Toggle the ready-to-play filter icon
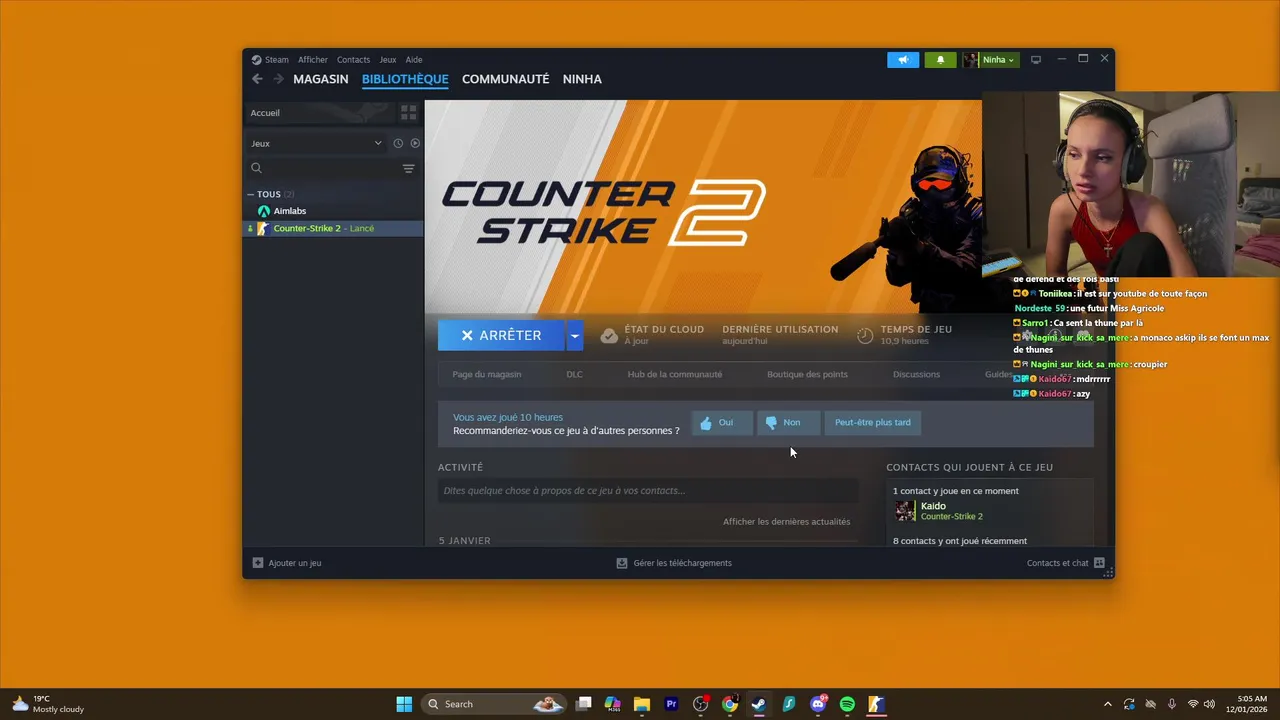The height and width of the screenshot is (720, 1280). click(415, 143)
